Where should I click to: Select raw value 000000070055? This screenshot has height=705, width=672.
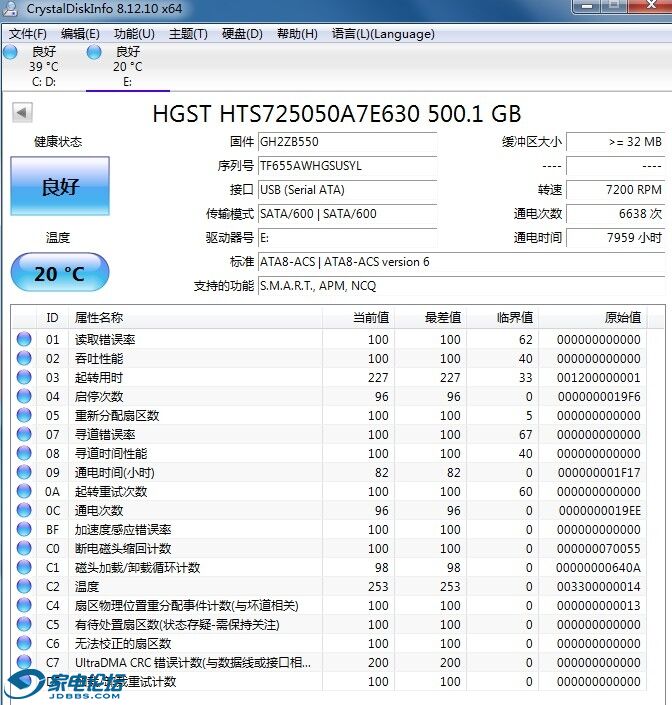tap(599, 549)
